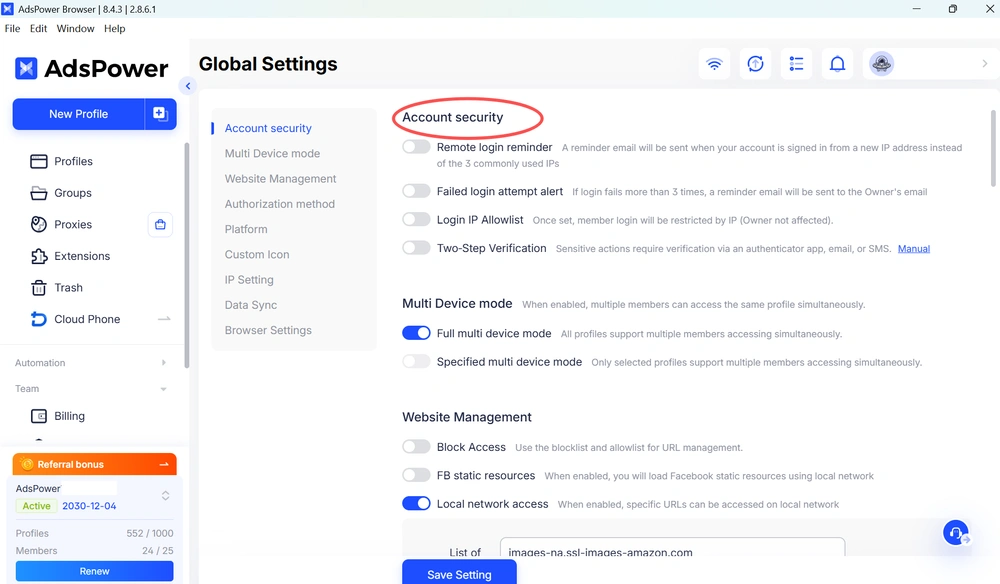The image size is (1000, 584).
Task: Turn on Two-Step Verification toggle
Action: (x=416, y=248)
